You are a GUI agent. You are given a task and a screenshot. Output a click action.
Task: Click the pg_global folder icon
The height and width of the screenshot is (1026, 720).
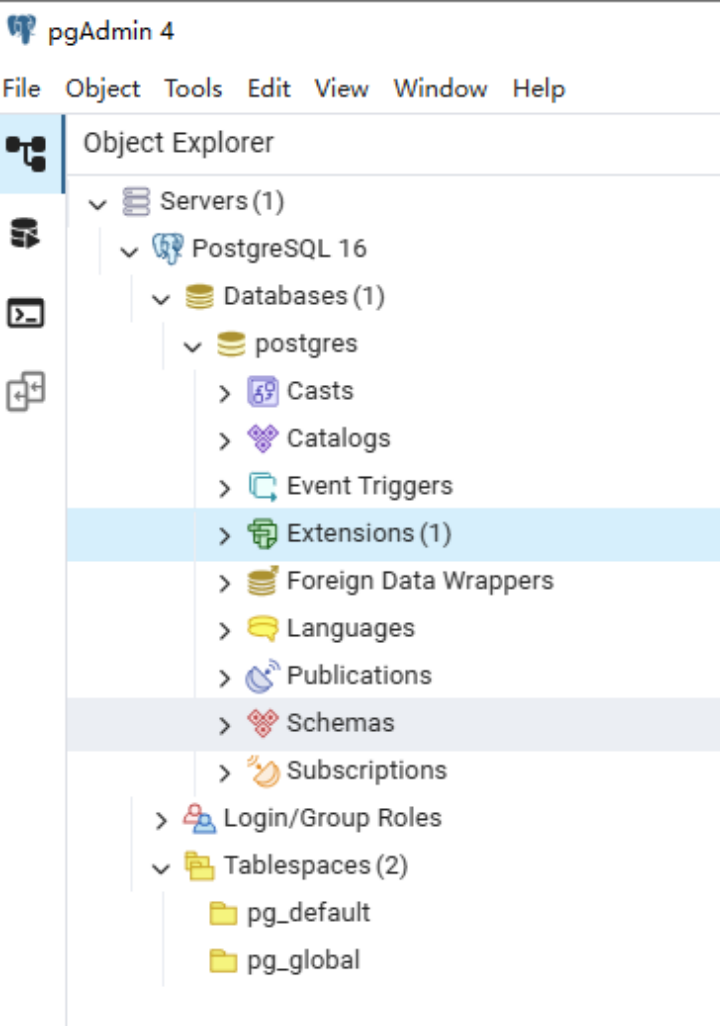tap(223, 961)
